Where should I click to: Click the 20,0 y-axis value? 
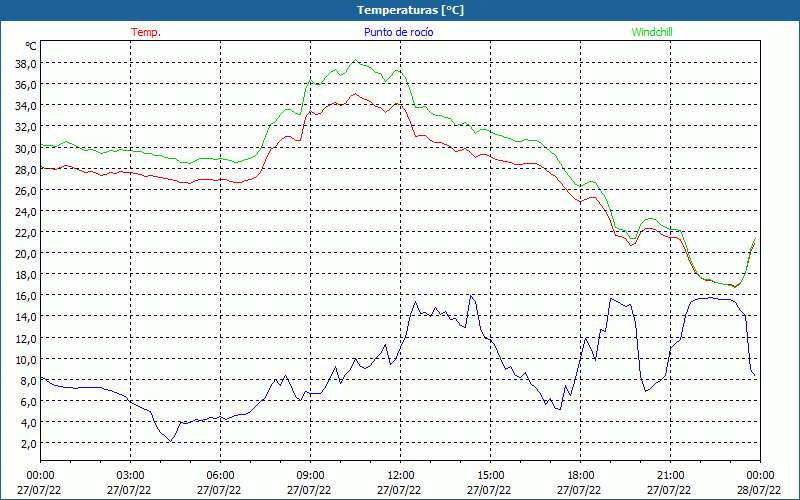[x=27, y=254]
